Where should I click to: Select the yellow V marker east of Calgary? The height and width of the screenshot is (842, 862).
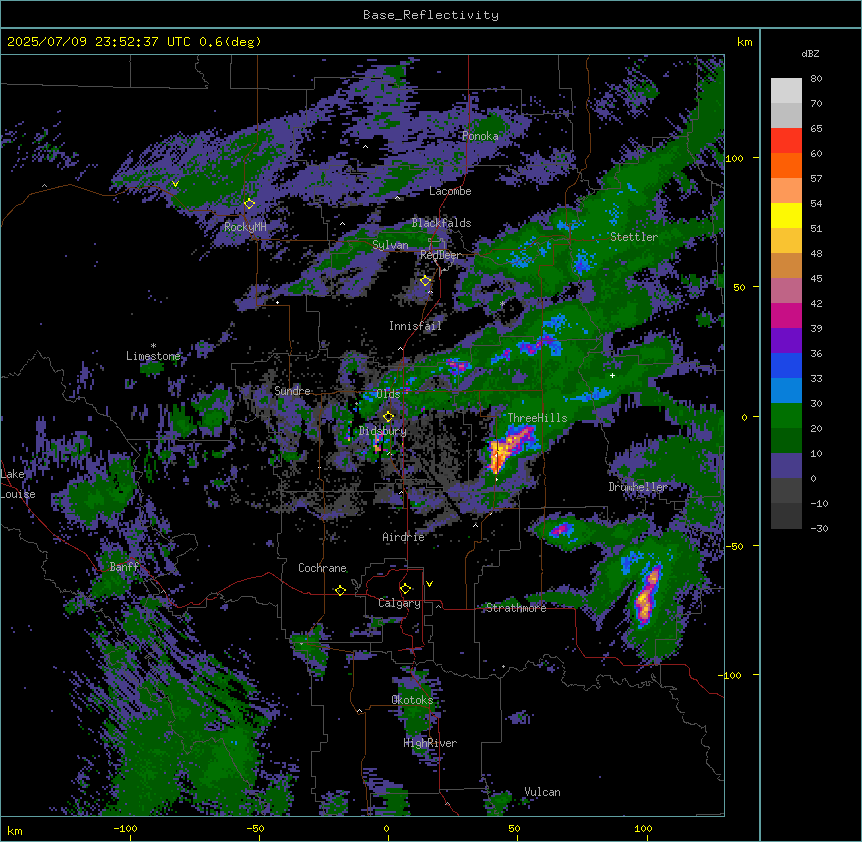(429, 584)
